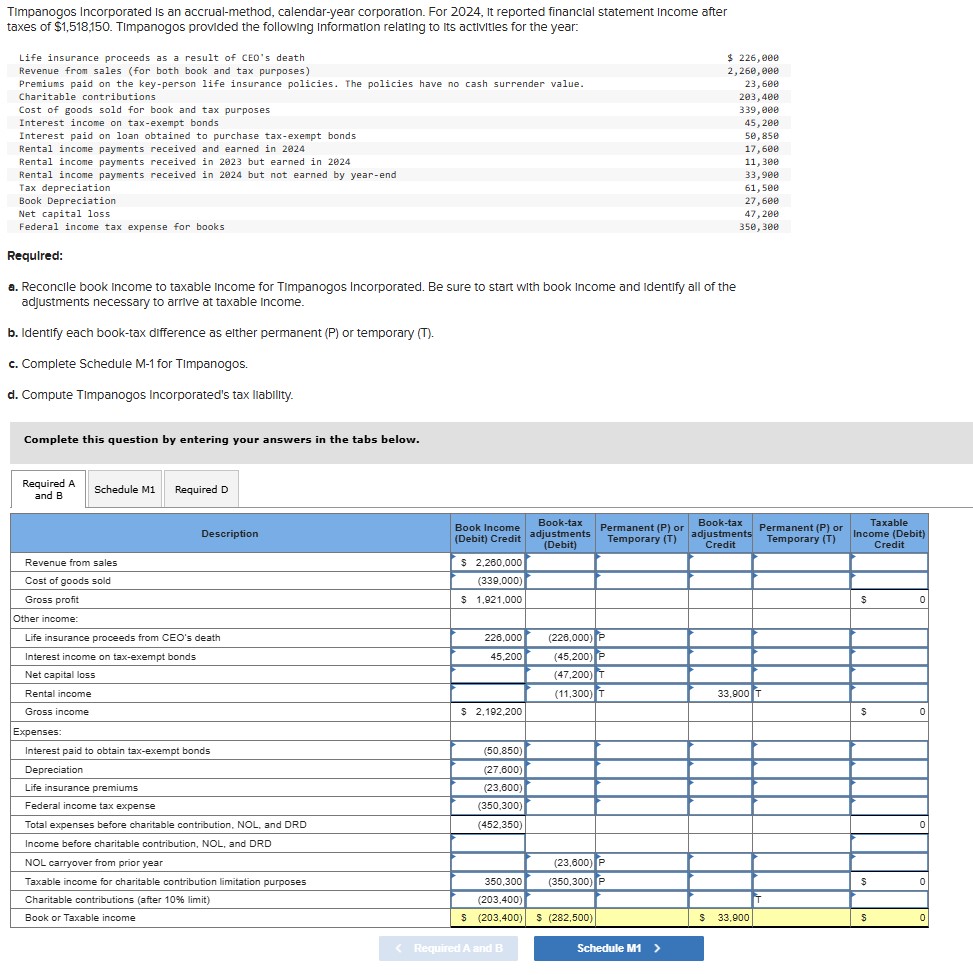Image resolution: width=973 pixels, height=975 pixels.
Task: Select the Required A and B tab
Action: [x=46, y=489]
